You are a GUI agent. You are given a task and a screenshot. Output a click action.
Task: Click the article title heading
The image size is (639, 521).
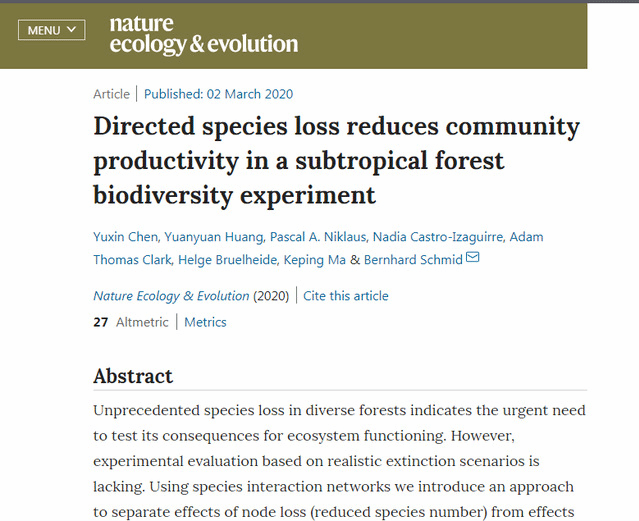[336, 160]
